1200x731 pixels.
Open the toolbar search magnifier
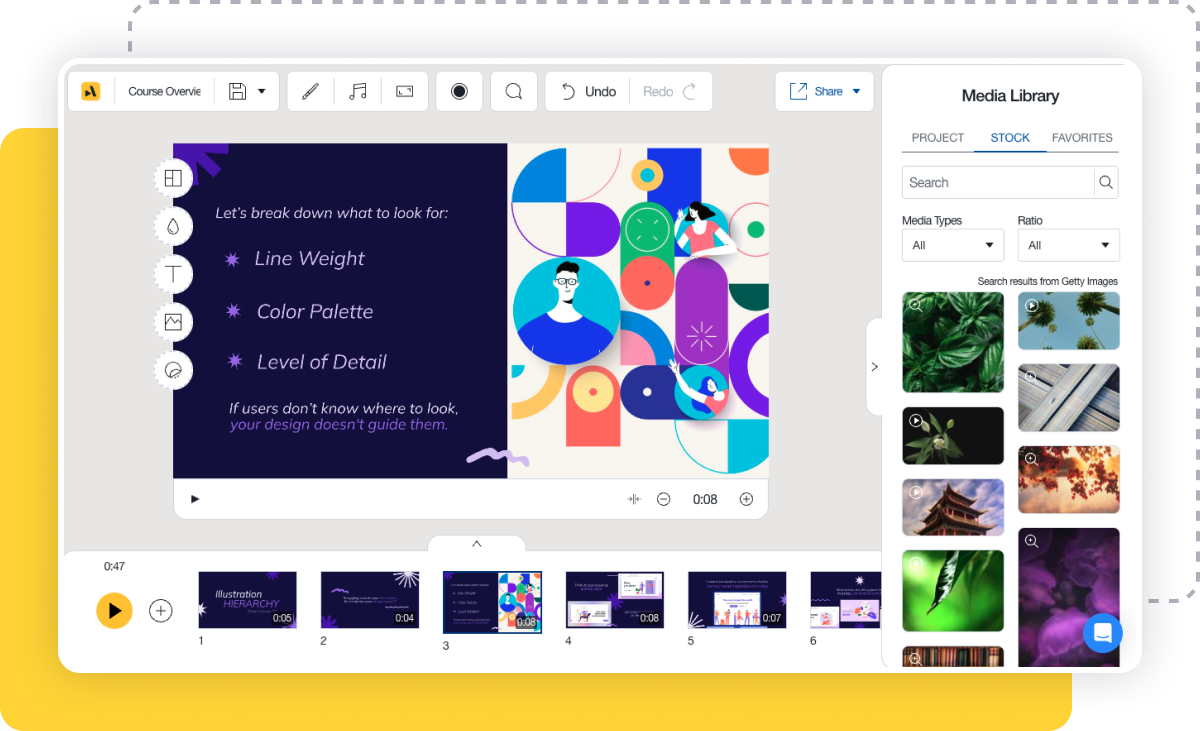(514, 91)
